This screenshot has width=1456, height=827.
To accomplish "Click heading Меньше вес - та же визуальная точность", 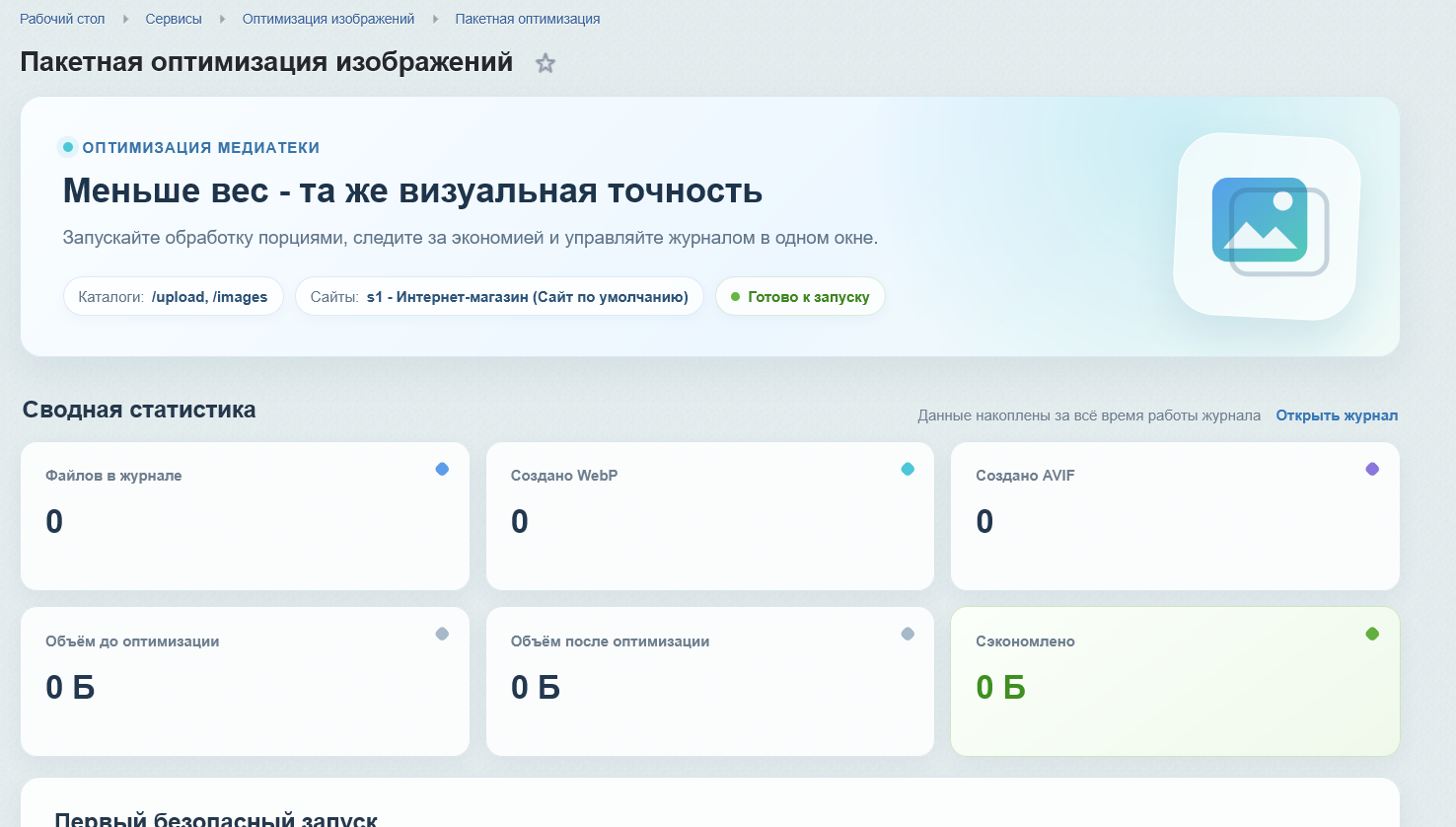I will (x=412, y=190).
